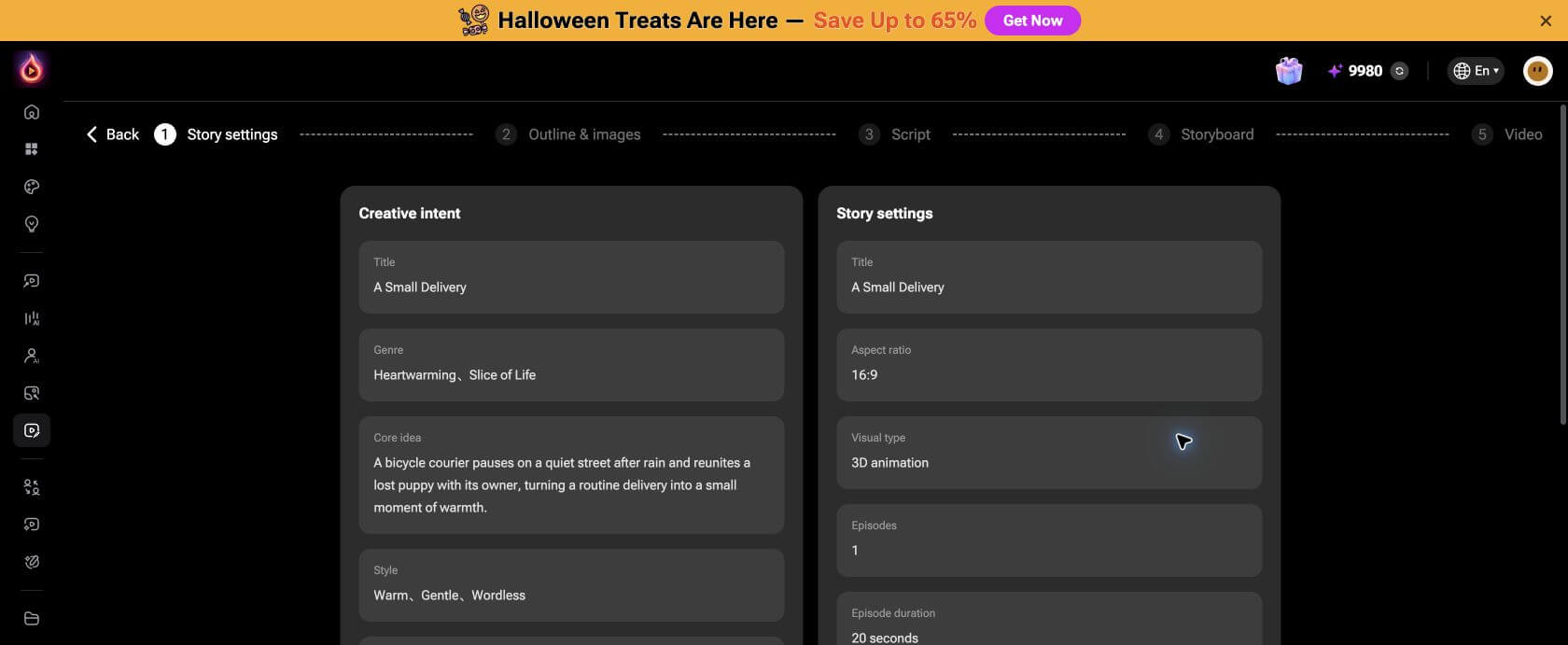Go Back using the Back link

tap(112, 134)
